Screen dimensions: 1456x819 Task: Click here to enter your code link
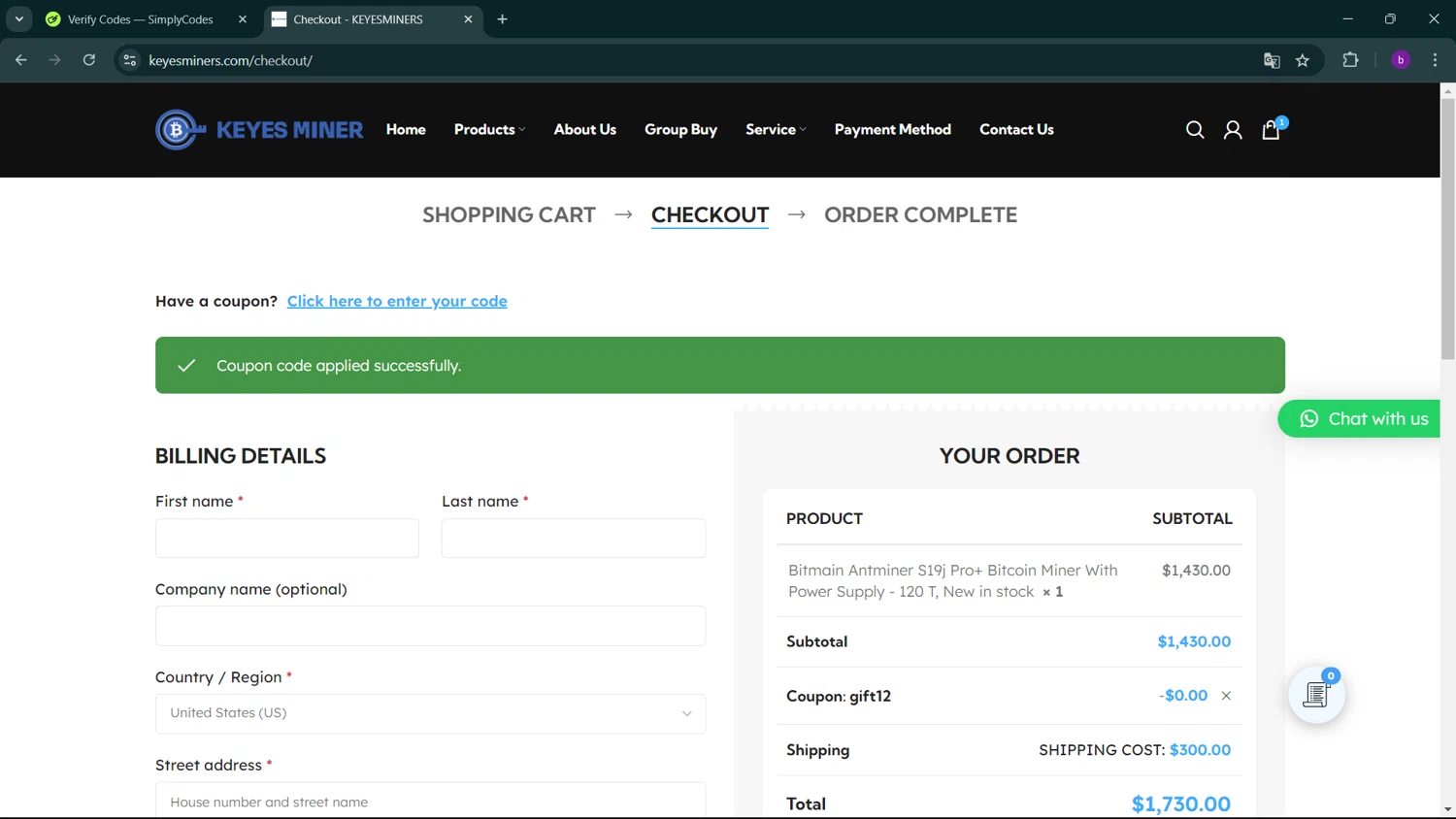(397, 301)
